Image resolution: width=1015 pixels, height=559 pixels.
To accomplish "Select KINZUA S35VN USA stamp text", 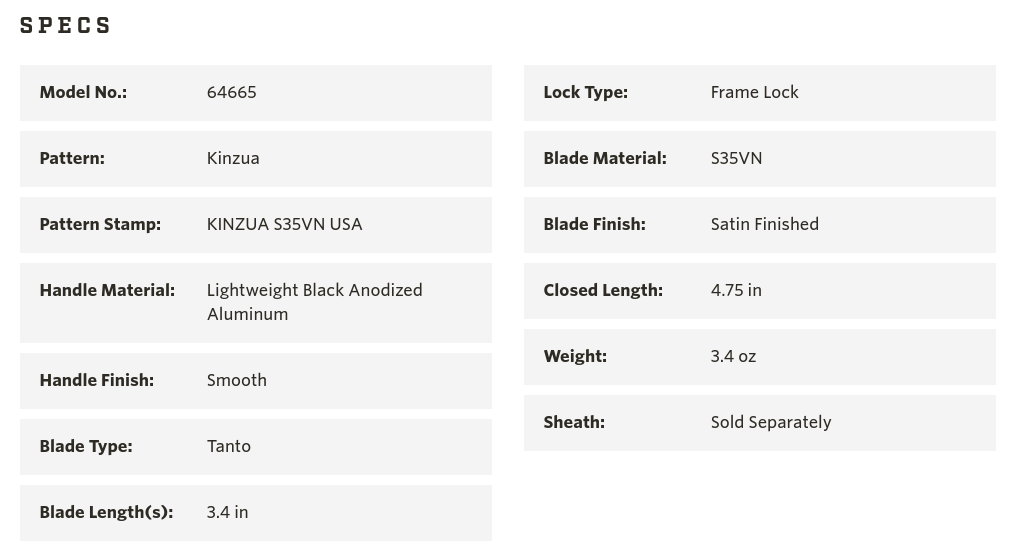I will 284,225.
